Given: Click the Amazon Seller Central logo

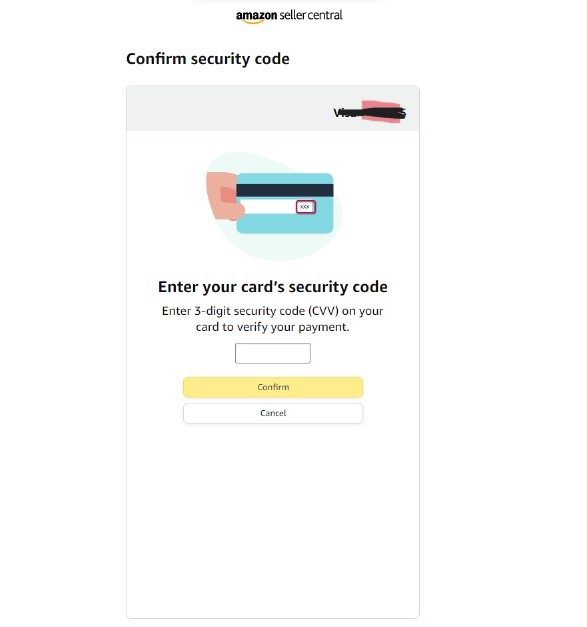Looking at the screenshot, I should click(x=289, y=16).
